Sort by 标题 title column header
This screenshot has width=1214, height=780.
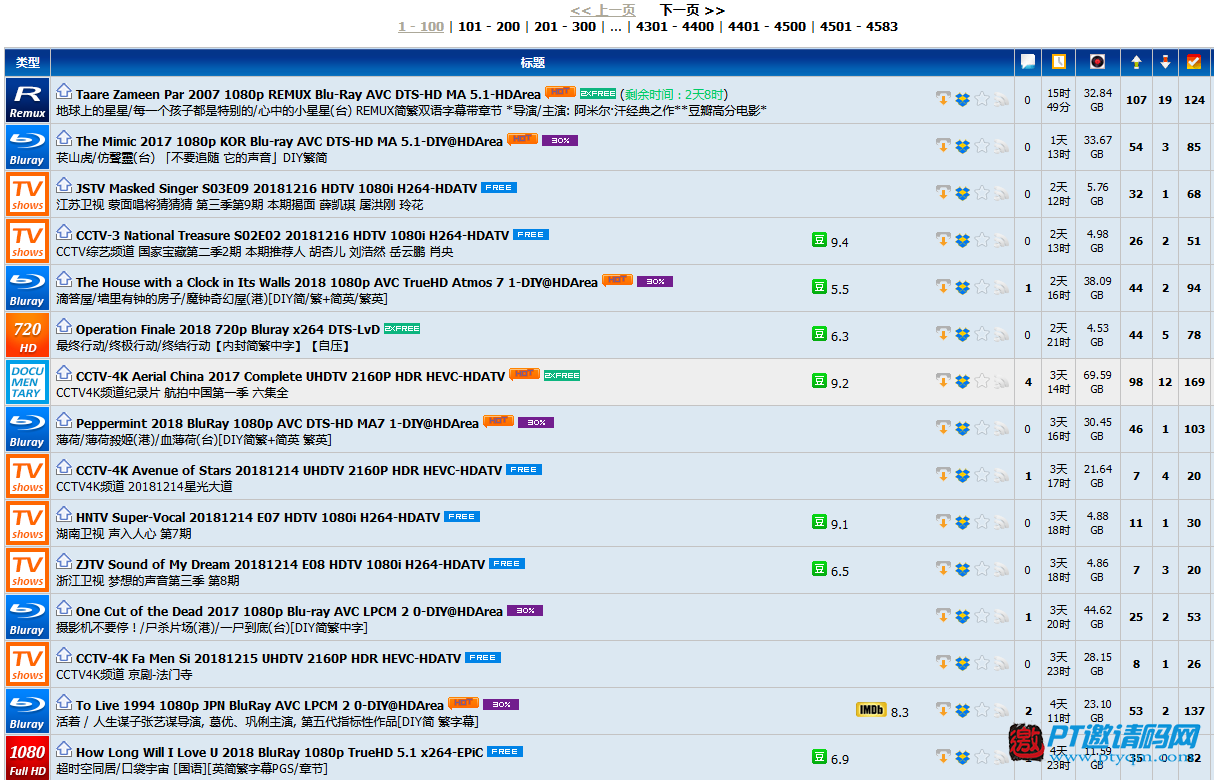coord(533,62)
